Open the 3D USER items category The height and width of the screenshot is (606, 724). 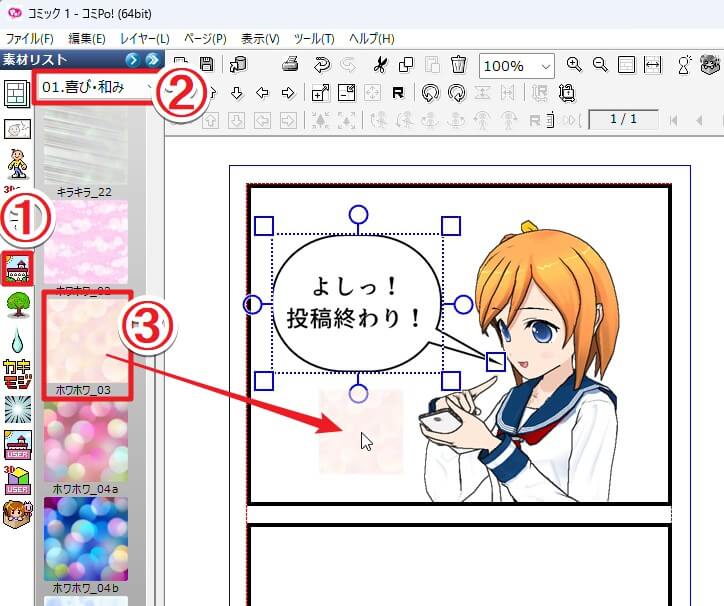click(x=18, y=480)
